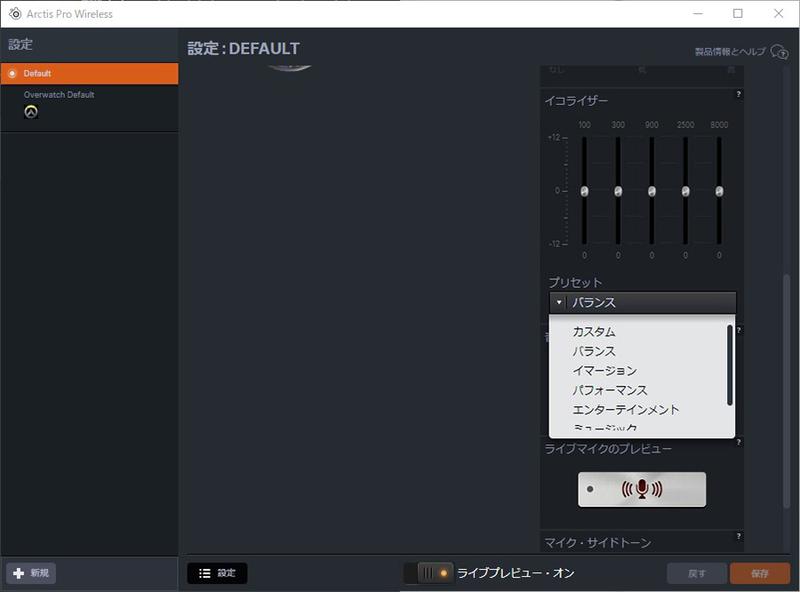Click the red microphone live preview icon
Image resolution: width=800 pixels, height=592 pixels.
(641, 489)
